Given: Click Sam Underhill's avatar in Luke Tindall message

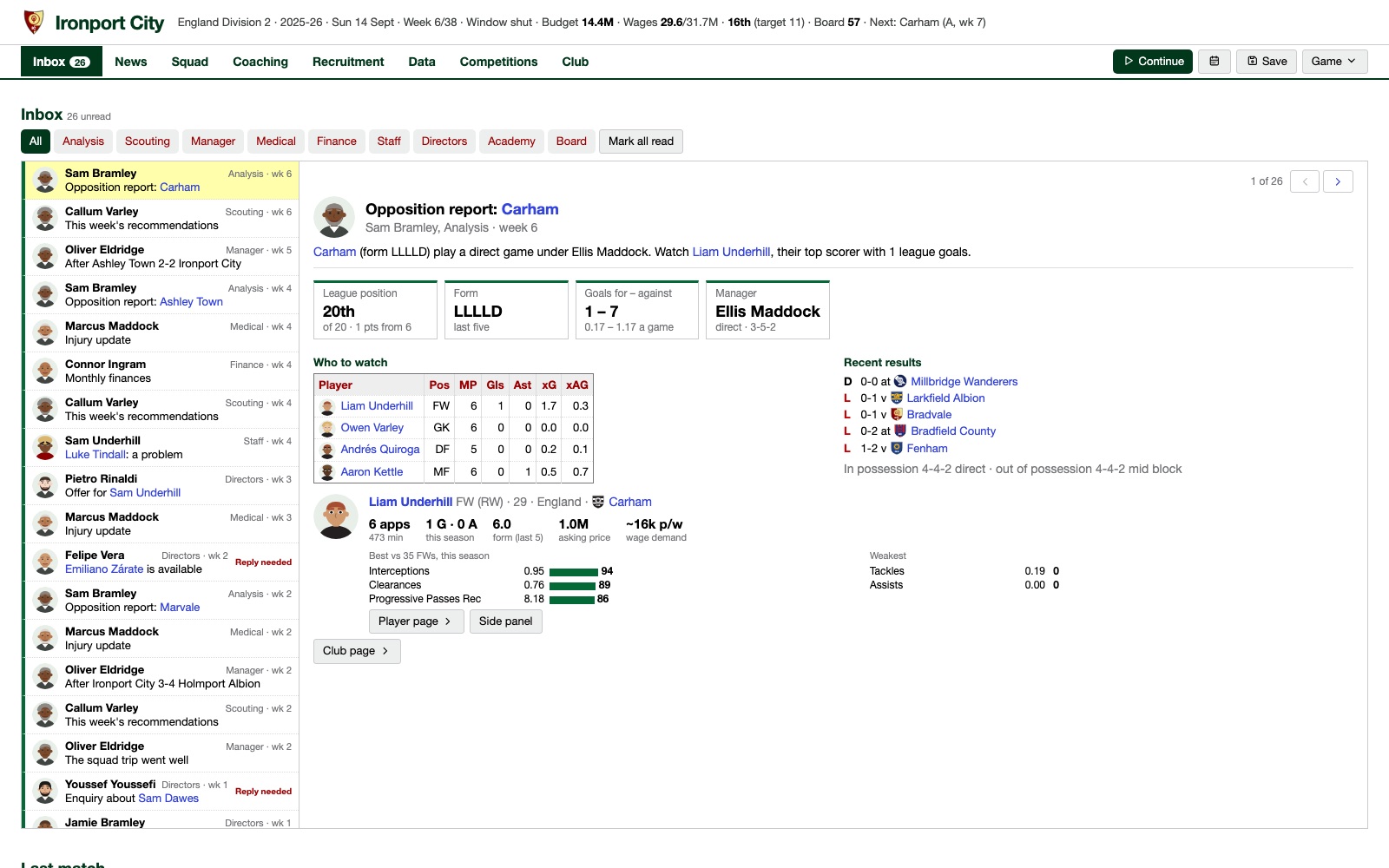Looking at the screenshot, I should coord(46,447).
